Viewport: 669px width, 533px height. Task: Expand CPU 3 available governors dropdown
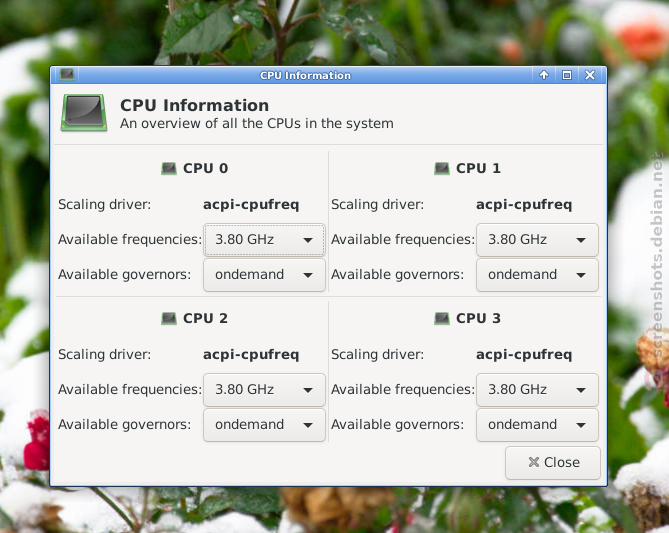537,425
